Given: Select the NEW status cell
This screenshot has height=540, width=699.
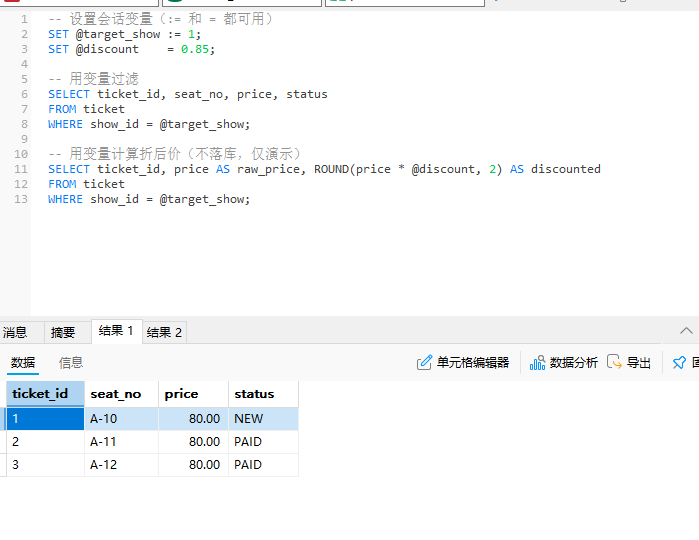Looking at the screenshot, I should click(249, 418).
